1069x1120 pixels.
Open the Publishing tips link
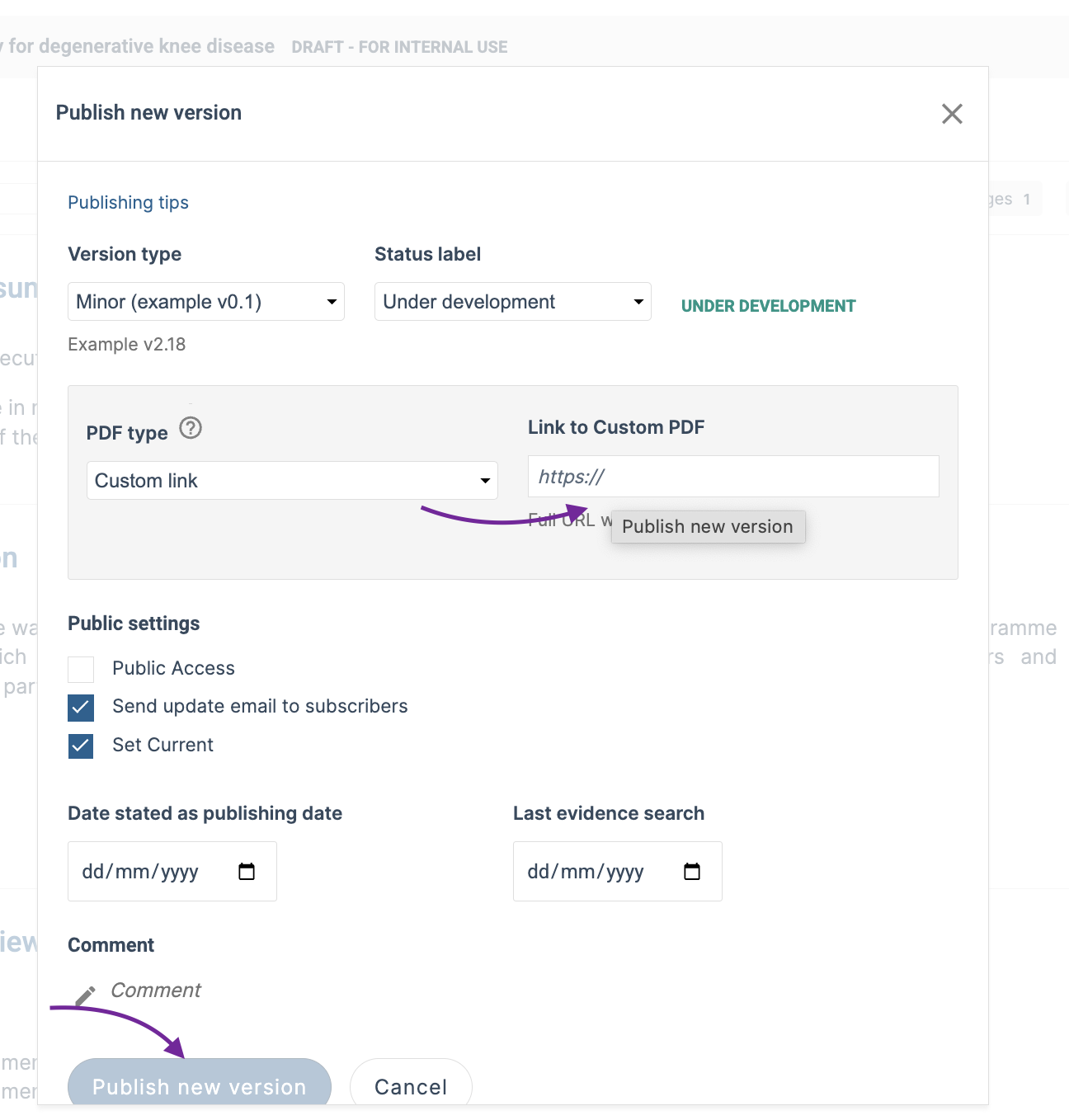click(128, 203)
